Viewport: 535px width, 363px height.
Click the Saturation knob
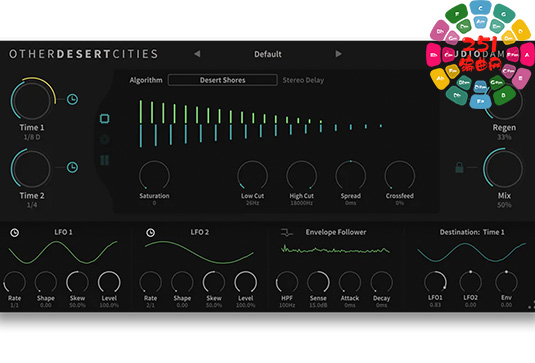point(154,176)
